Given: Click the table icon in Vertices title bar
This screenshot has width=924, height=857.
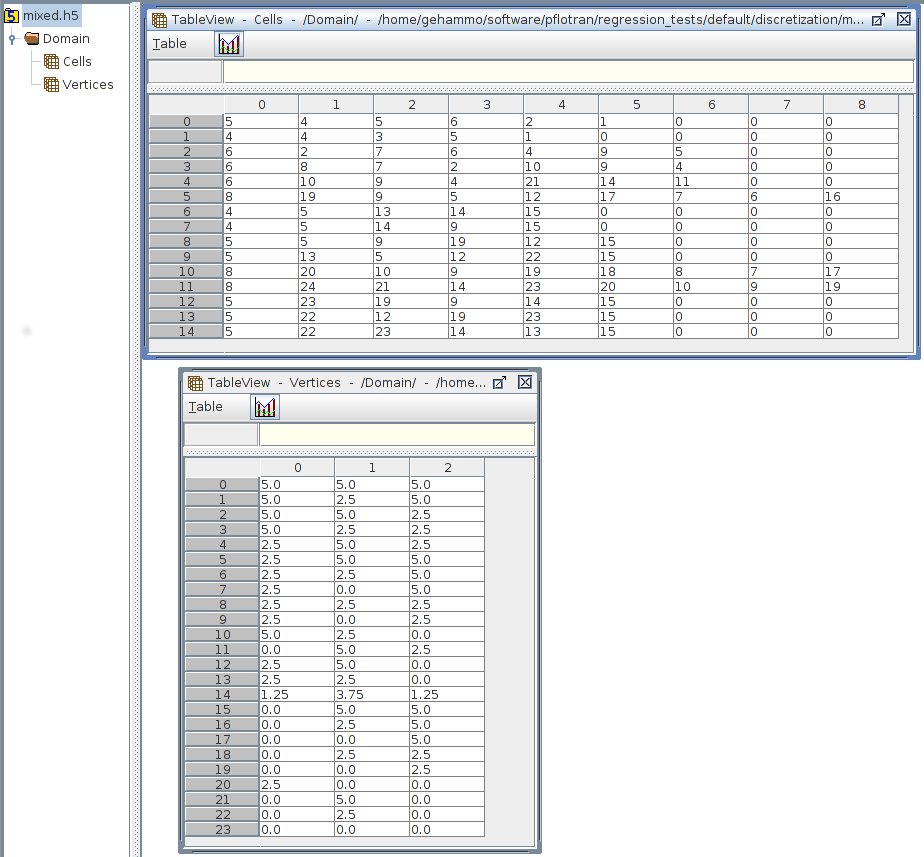Looking at the screenshot, I should tap(196, 383).
